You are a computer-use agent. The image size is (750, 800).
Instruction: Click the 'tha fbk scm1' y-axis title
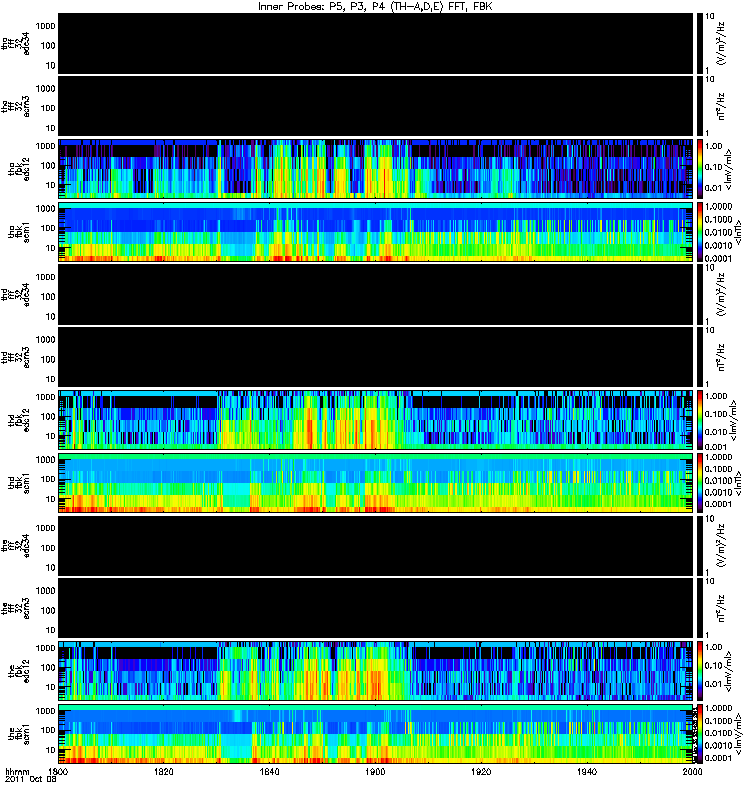[18, 232]
